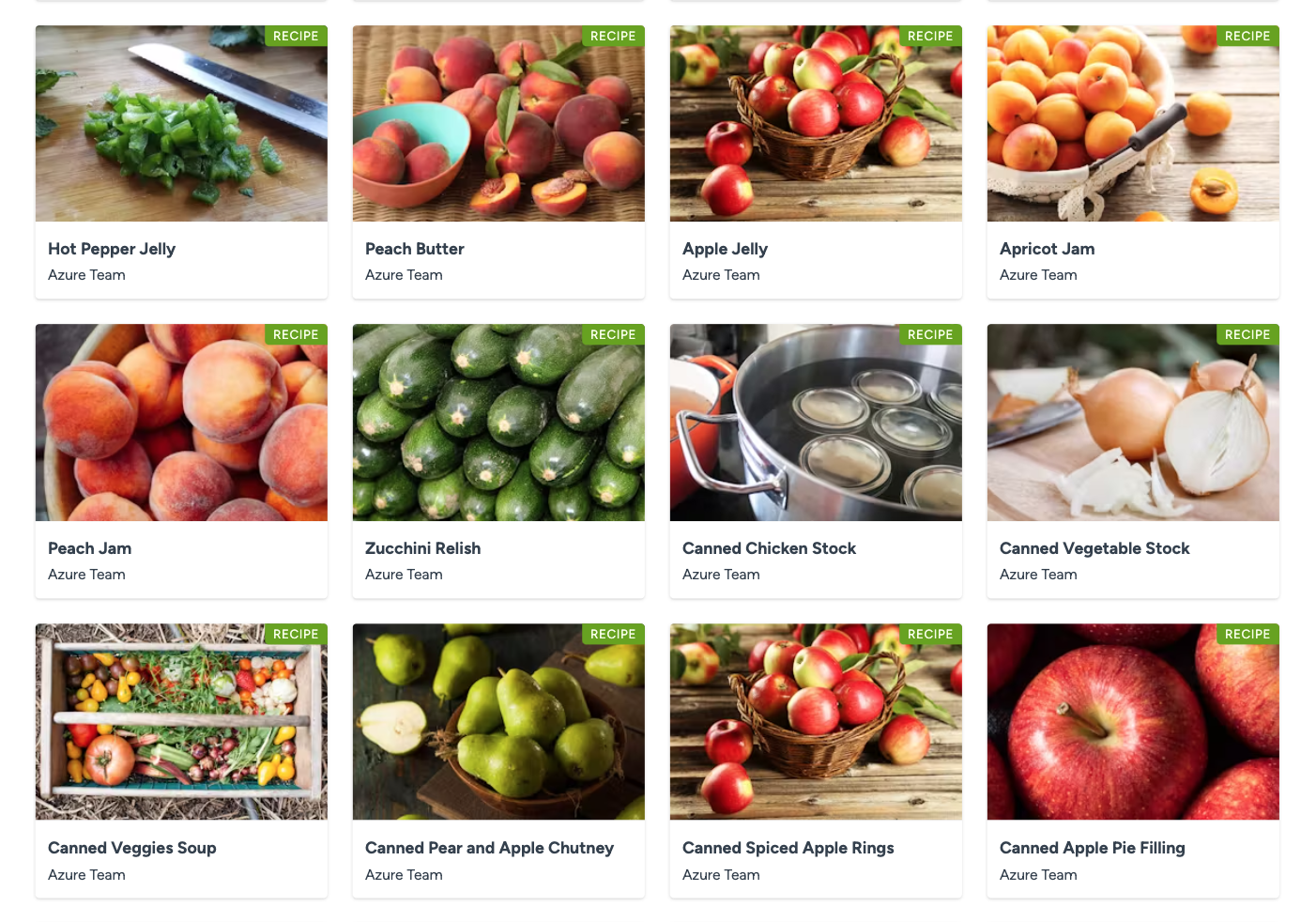
Task: Click RECIPE label on the Canned Apple Pie Filling card
Action: 1247,634
